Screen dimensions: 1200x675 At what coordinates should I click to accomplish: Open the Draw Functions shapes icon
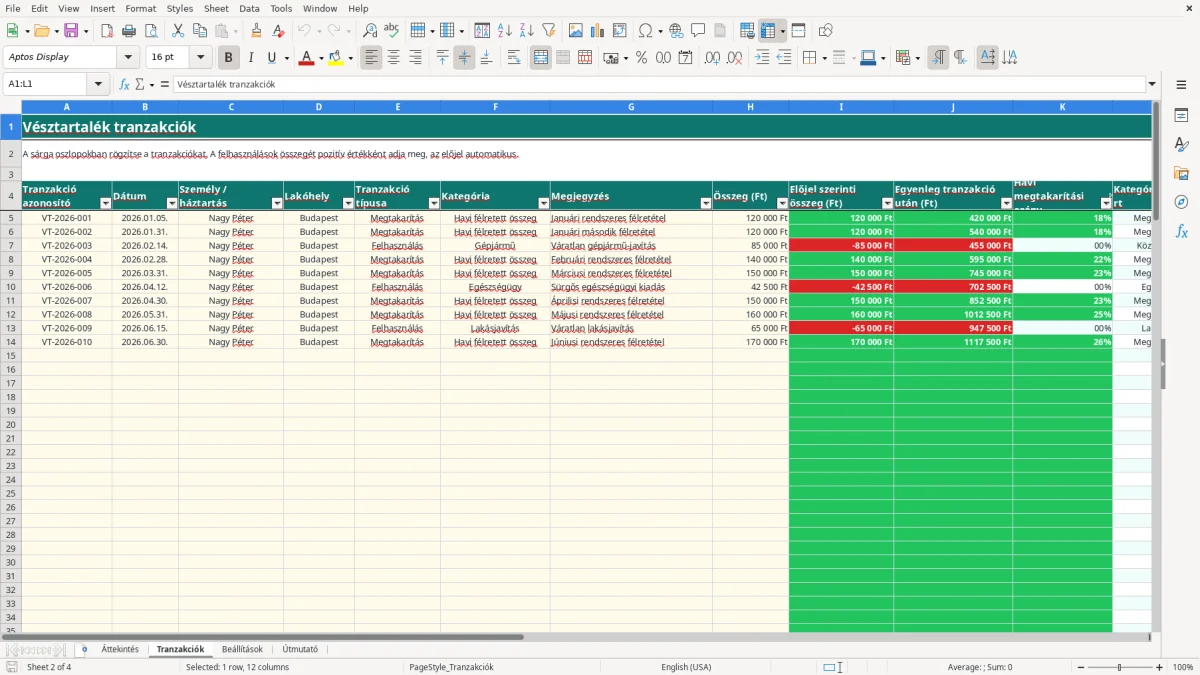[x=826, y=31]
